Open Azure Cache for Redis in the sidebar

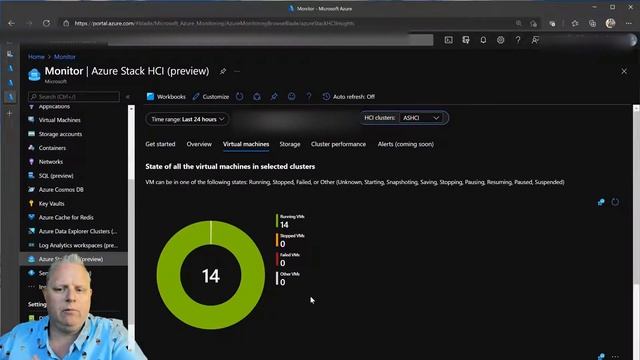pos(66,217)
